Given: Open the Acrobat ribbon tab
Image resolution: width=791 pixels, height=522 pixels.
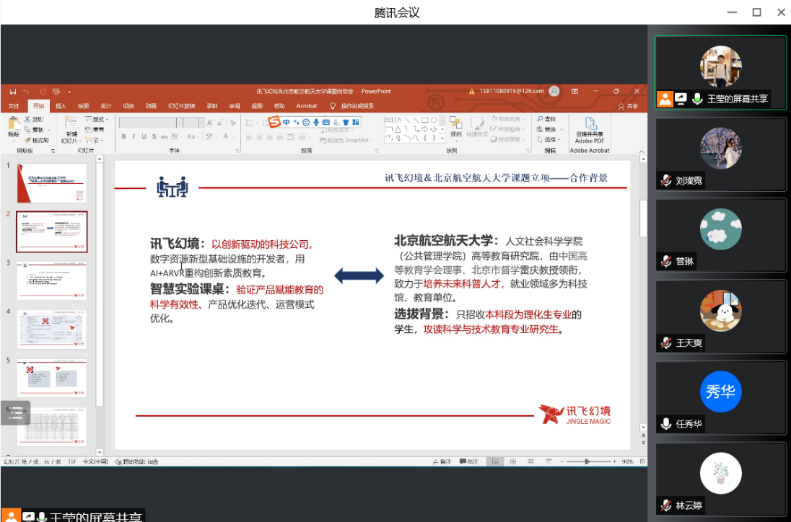Looking at the screenshot, I should tap(306, 105).
